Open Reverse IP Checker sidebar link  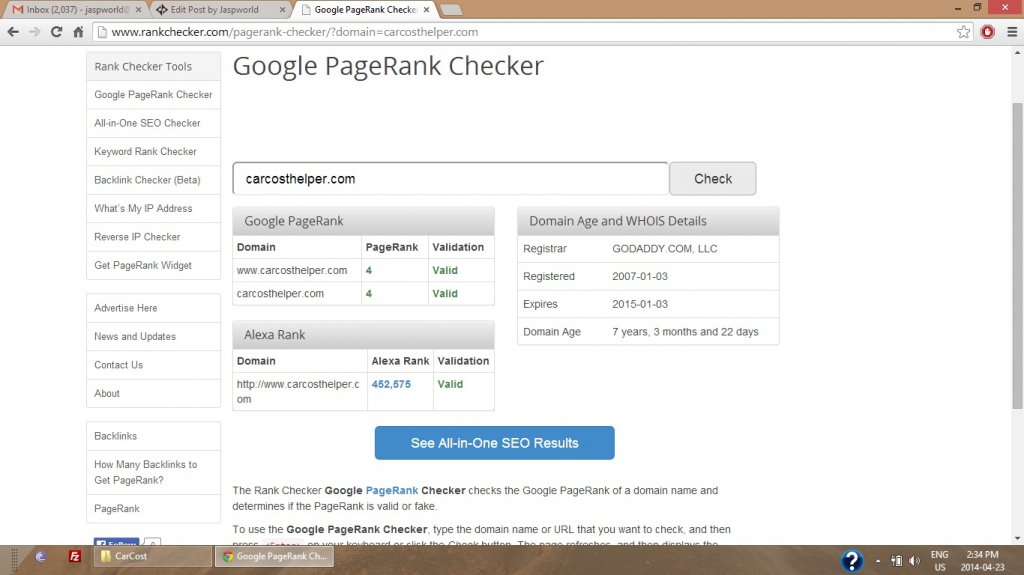click(153, 237)
